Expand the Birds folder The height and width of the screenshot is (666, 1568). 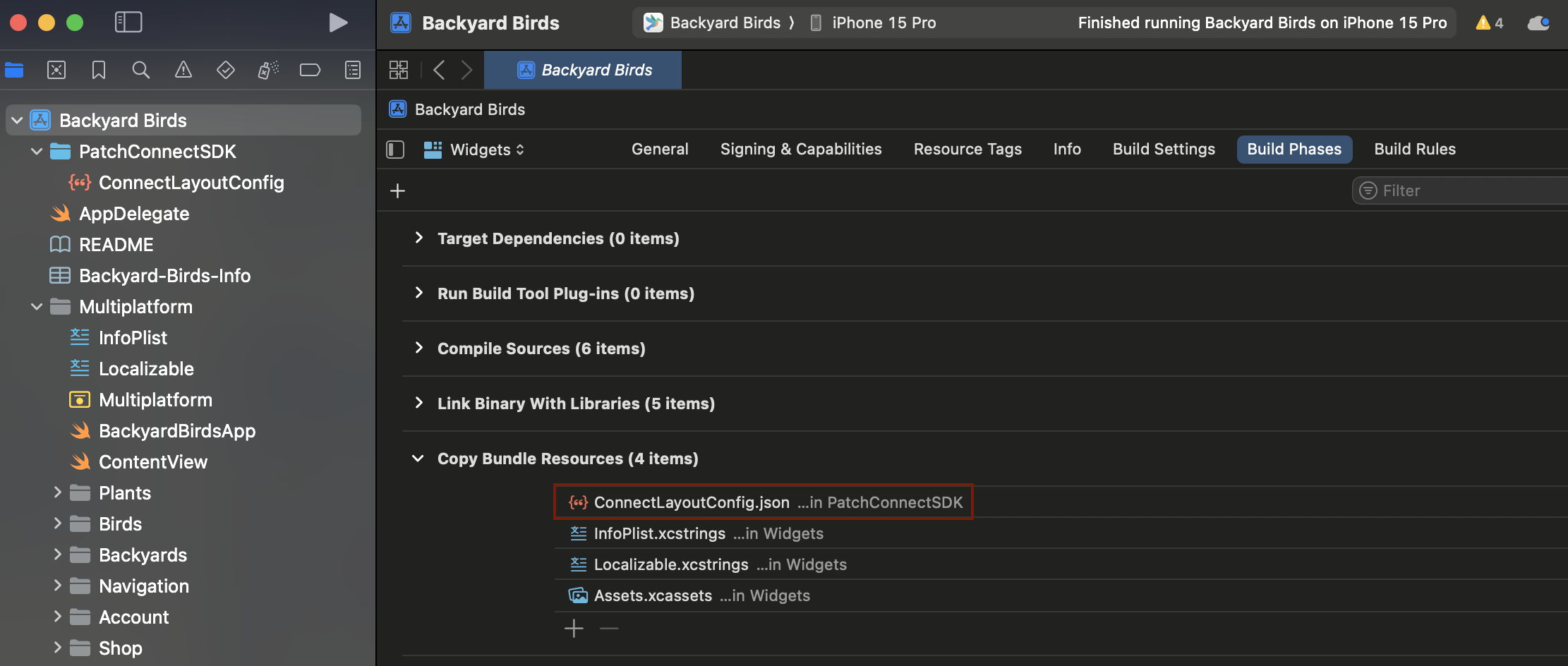57,523
